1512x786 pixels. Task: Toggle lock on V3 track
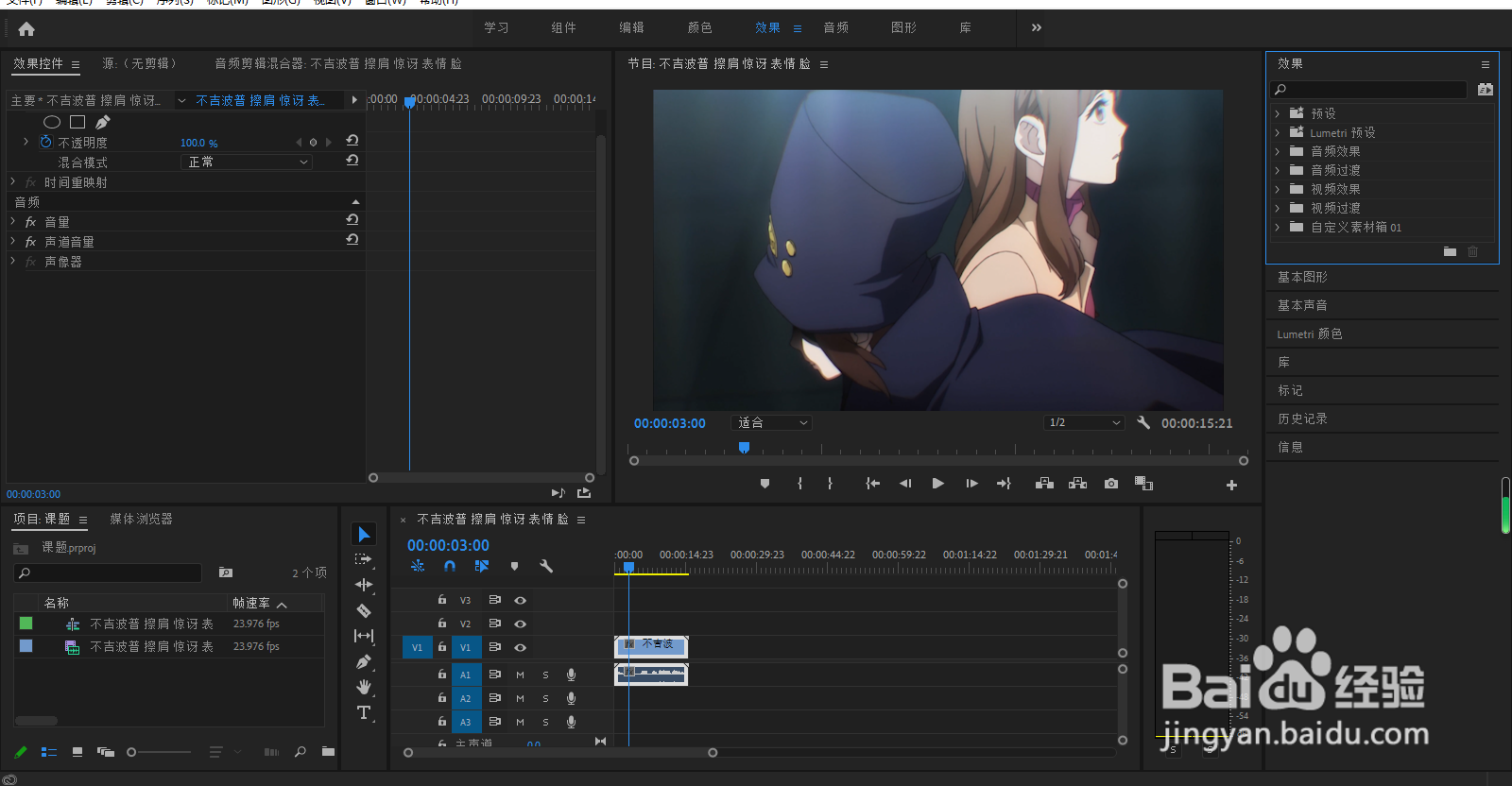point(441,600)
